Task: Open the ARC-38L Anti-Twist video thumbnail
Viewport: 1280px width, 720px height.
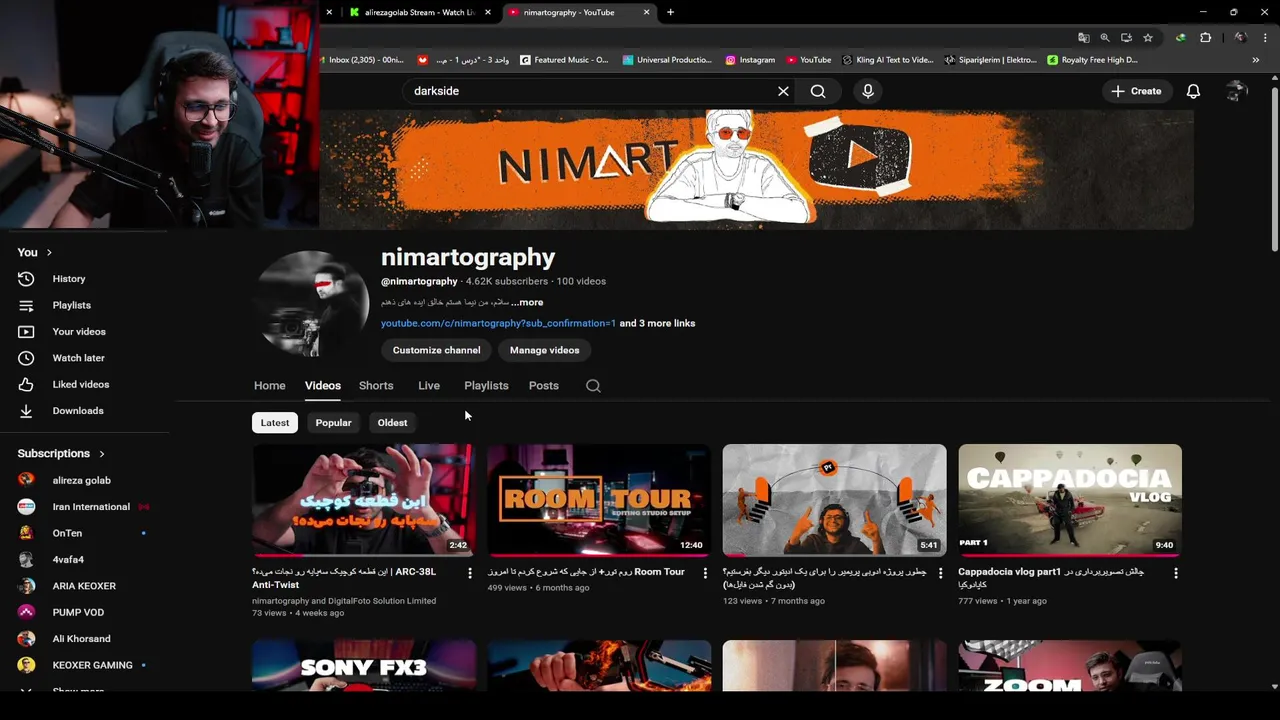Action: tap(364, 500)
